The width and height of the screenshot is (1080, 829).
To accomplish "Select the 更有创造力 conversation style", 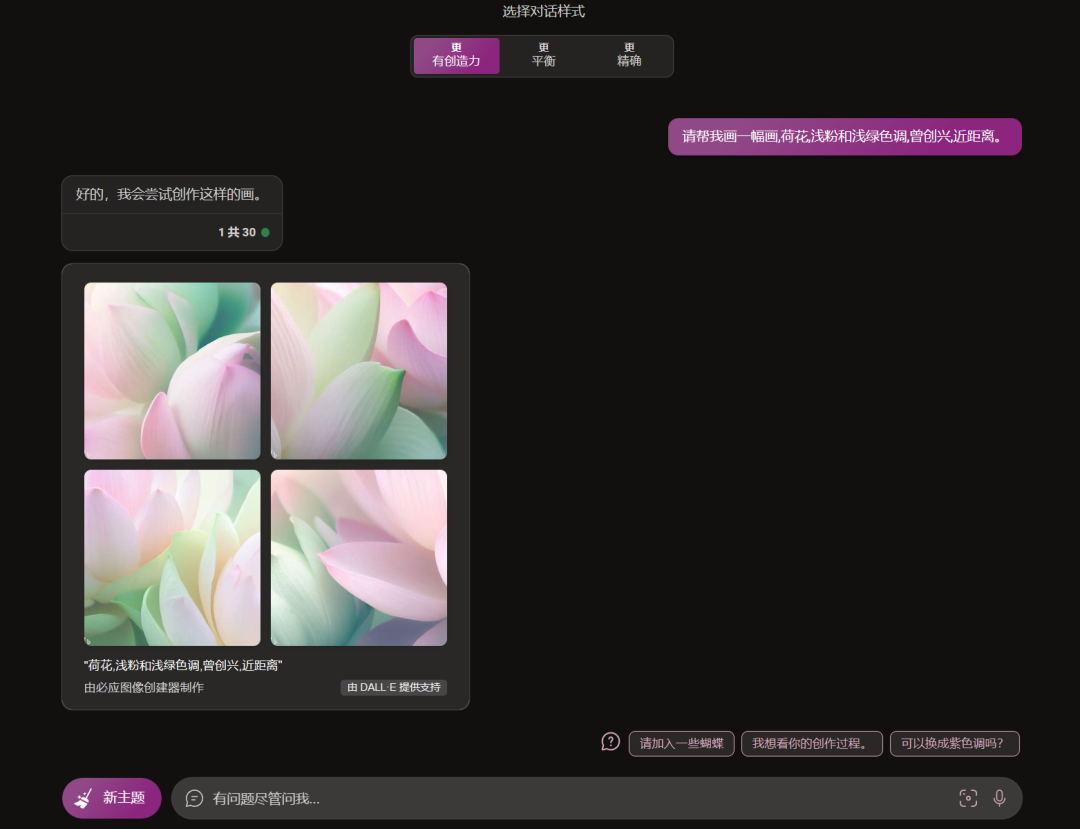I will pos(456,55).
